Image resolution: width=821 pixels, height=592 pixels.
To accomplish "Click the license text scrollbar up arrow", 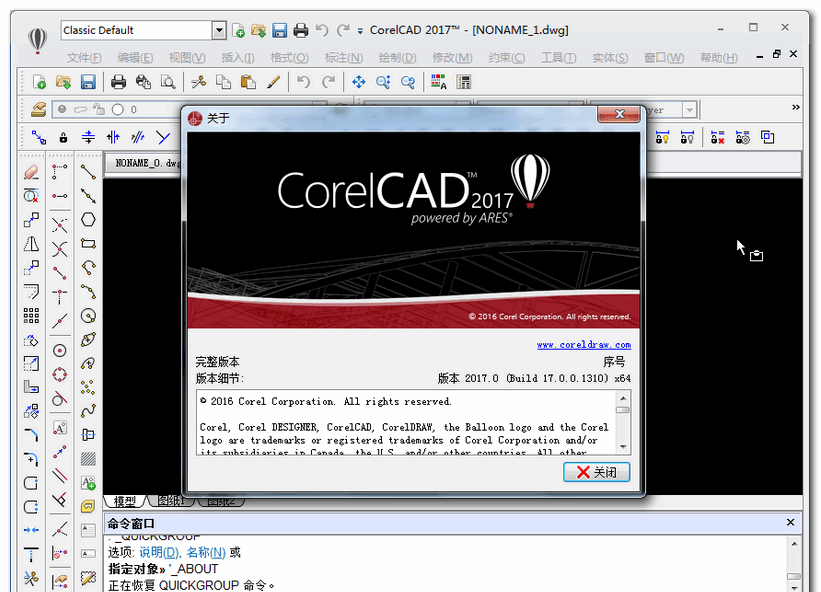I will [x=623, y=398].
